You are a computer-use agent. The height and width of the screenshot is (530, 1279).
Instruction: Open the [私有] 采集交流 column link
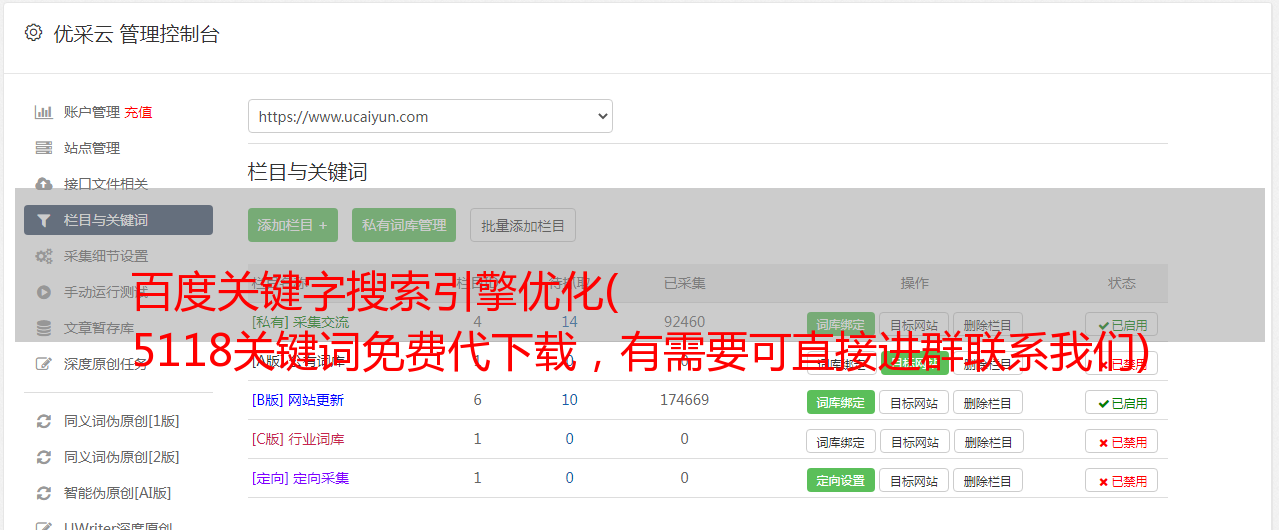(x=301, y=322)
